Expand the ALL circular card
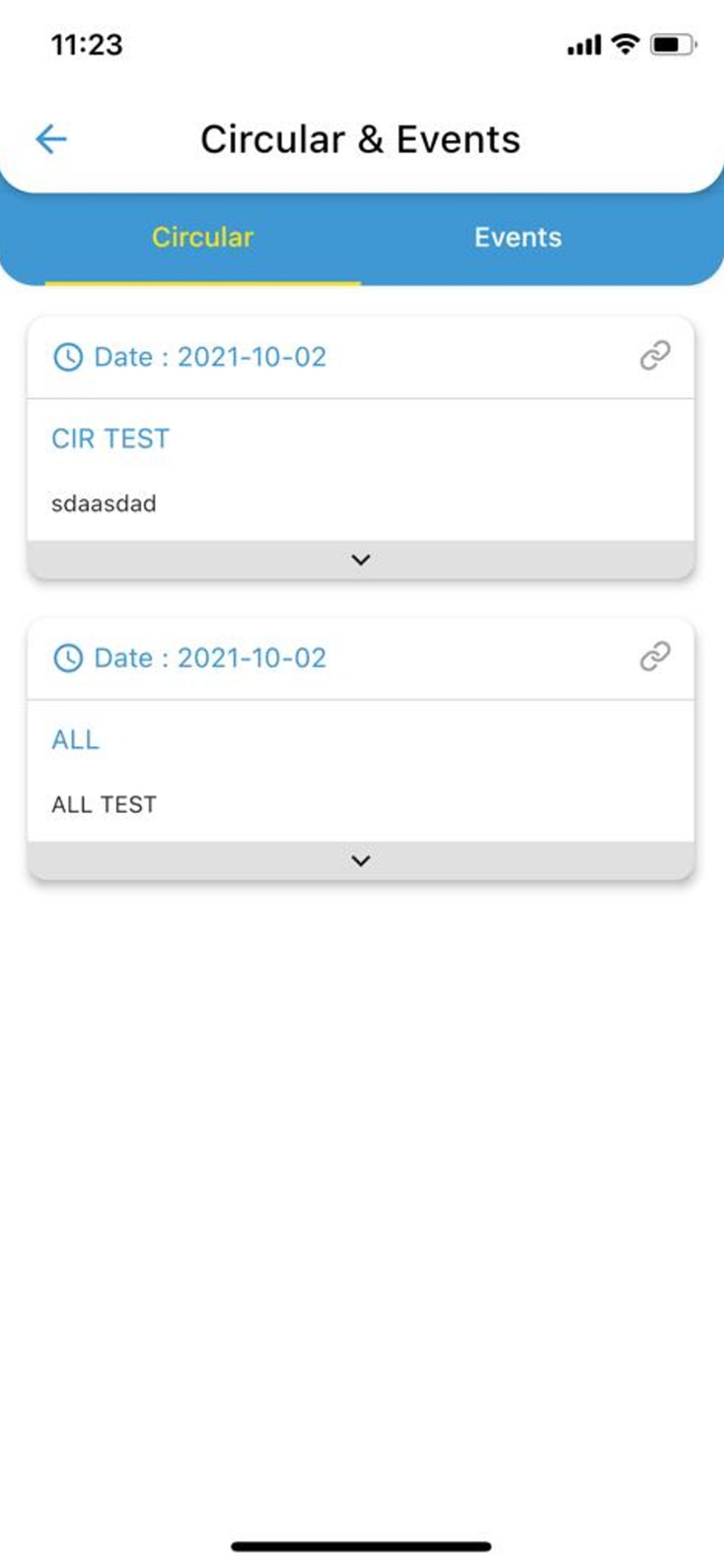The image size is (724, 1568). pos(360,861)
